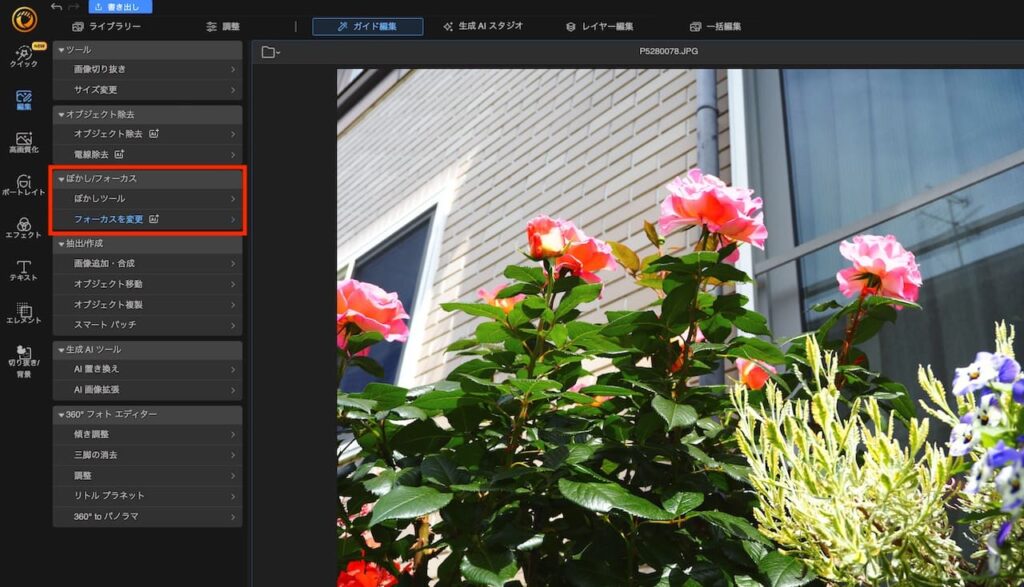Image resolution: width=1024 pixels, height=587 pixels.
Task: Open the リトル プラネット row
Action: (148, 496)
